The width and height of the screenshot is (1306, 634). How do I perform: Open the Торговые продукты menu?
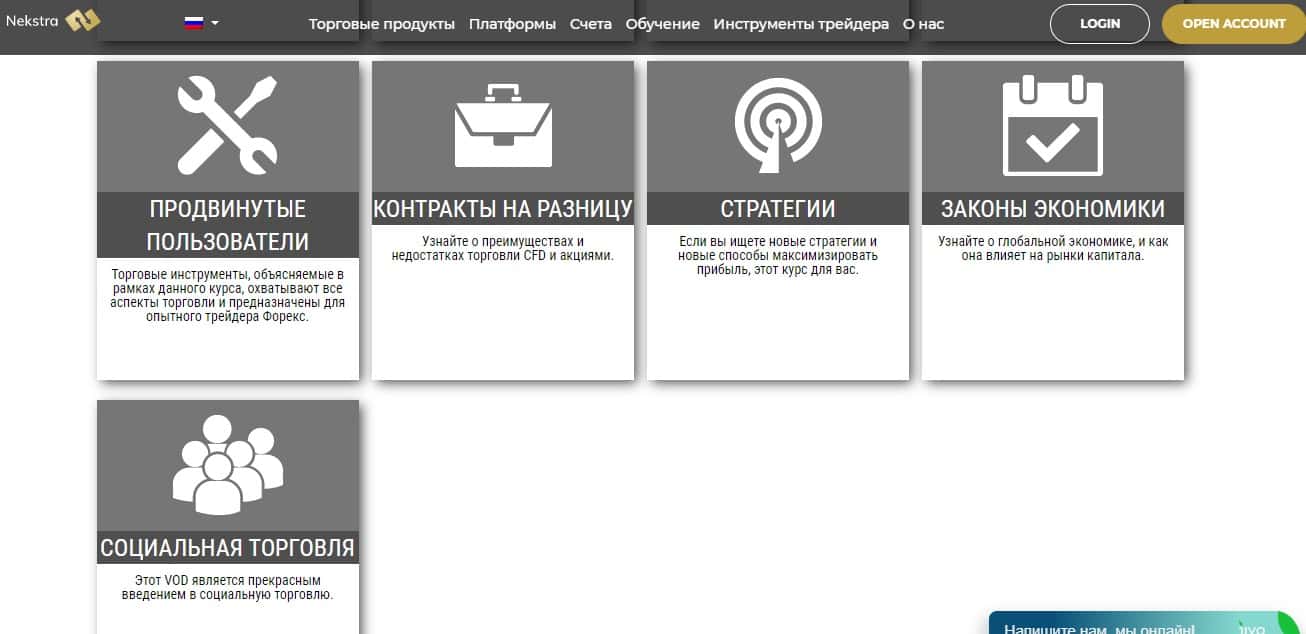(382, 24)
